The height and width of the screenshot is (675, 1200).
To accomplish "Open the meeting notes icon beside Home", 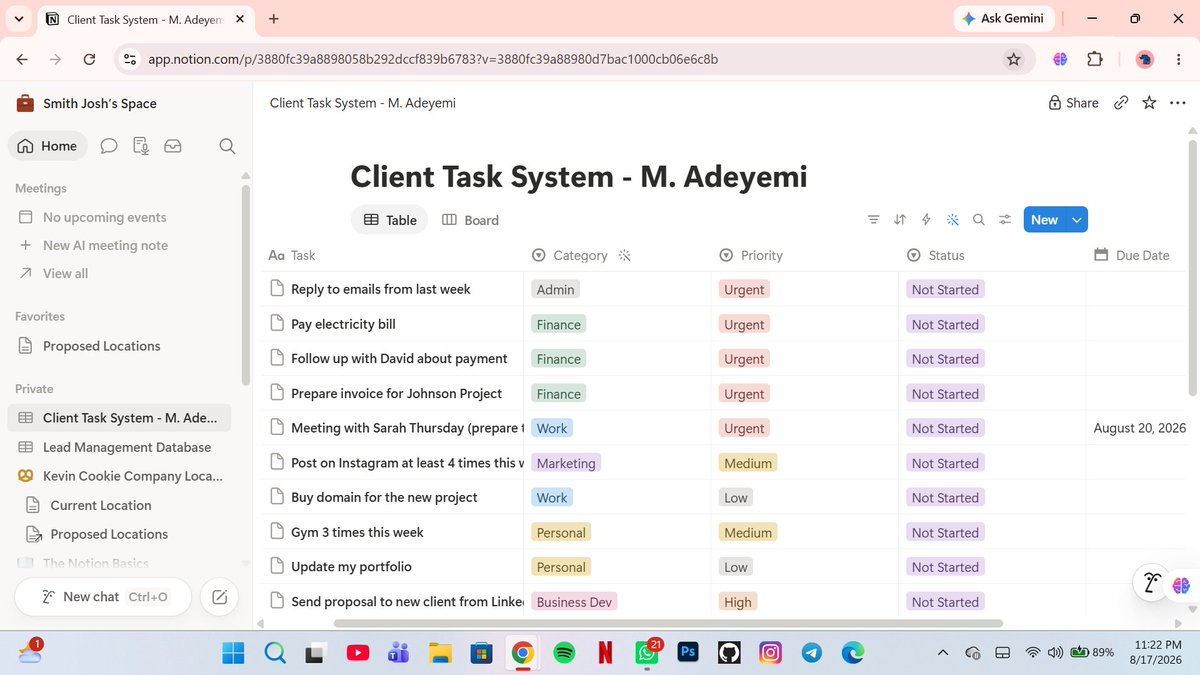I will (141, 146).
